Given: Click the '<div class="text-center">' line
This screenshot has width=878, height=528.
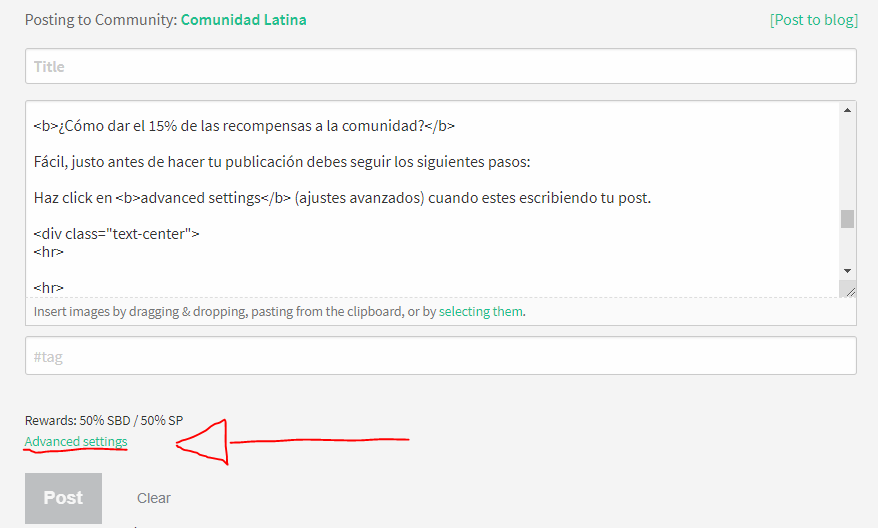Looking at the screenshot, I should (x=116, y=233).
